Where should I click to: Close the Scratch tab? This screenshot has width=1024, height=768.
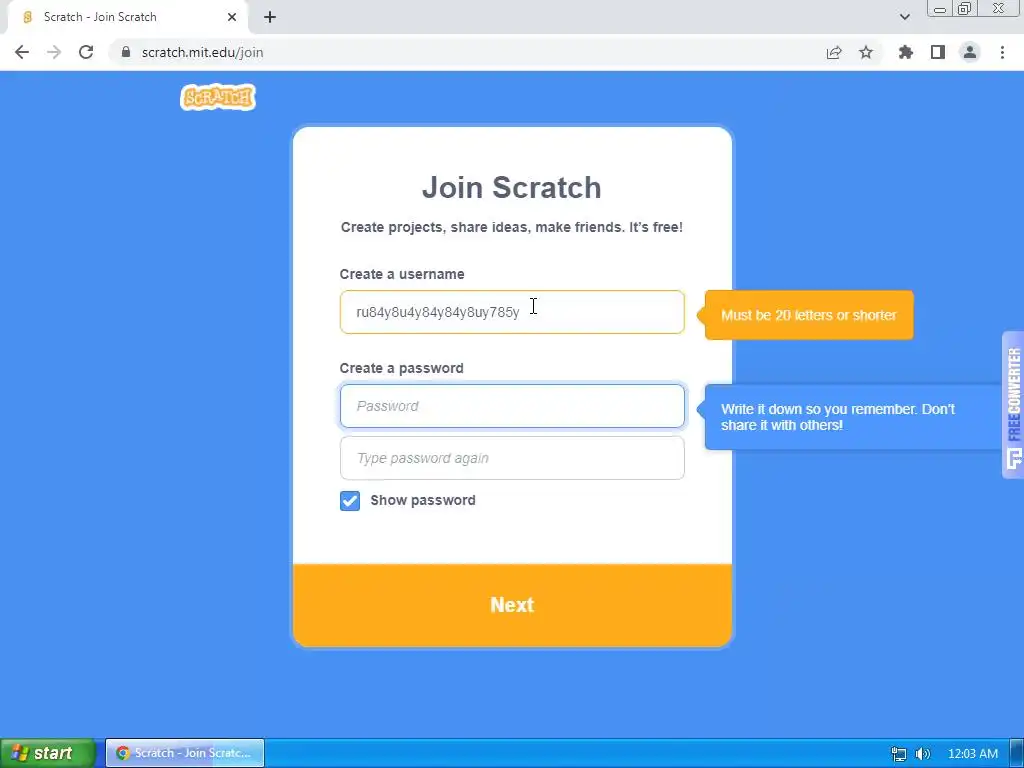pyautogui.click(x=232, y=17)
